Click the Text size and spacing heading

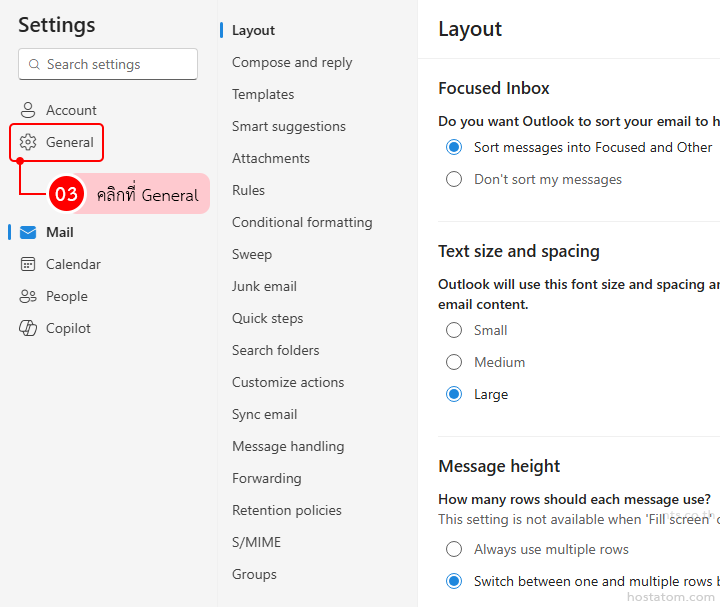click(519, 251)
